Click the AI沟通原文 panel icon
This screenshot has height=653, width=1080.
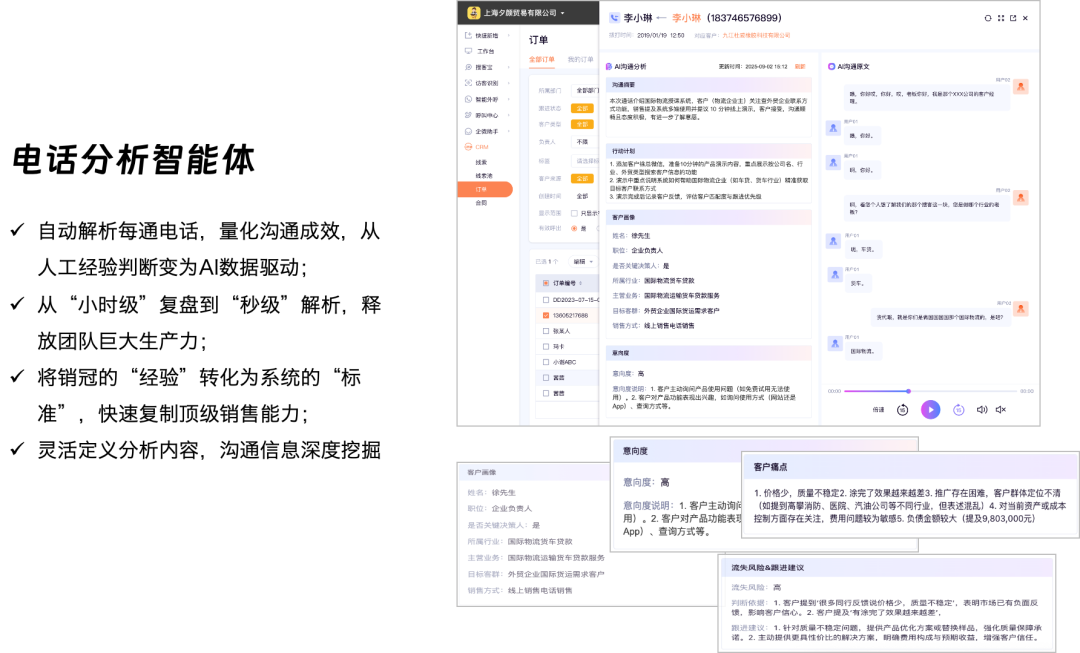point(831,67)
